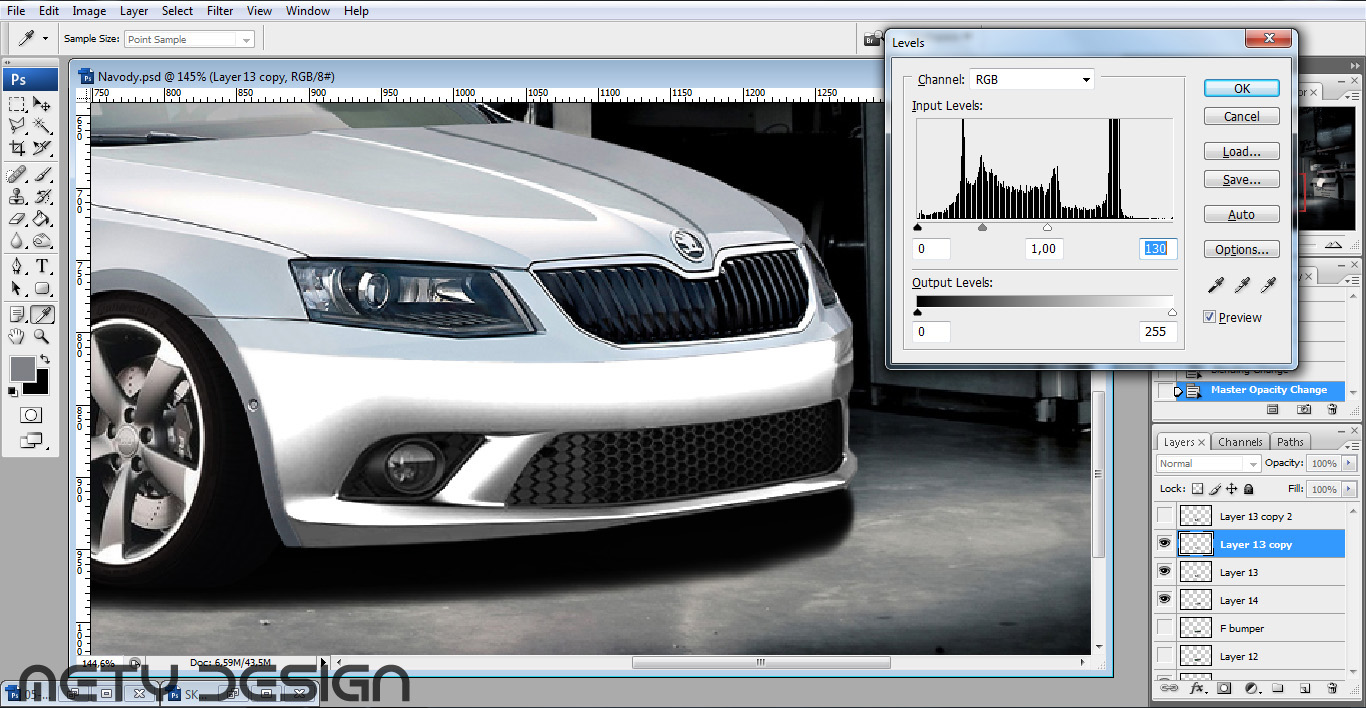Viewport: 1366px width, 708px height.
Task: Show the F bumper layer
Action: 1164,628
